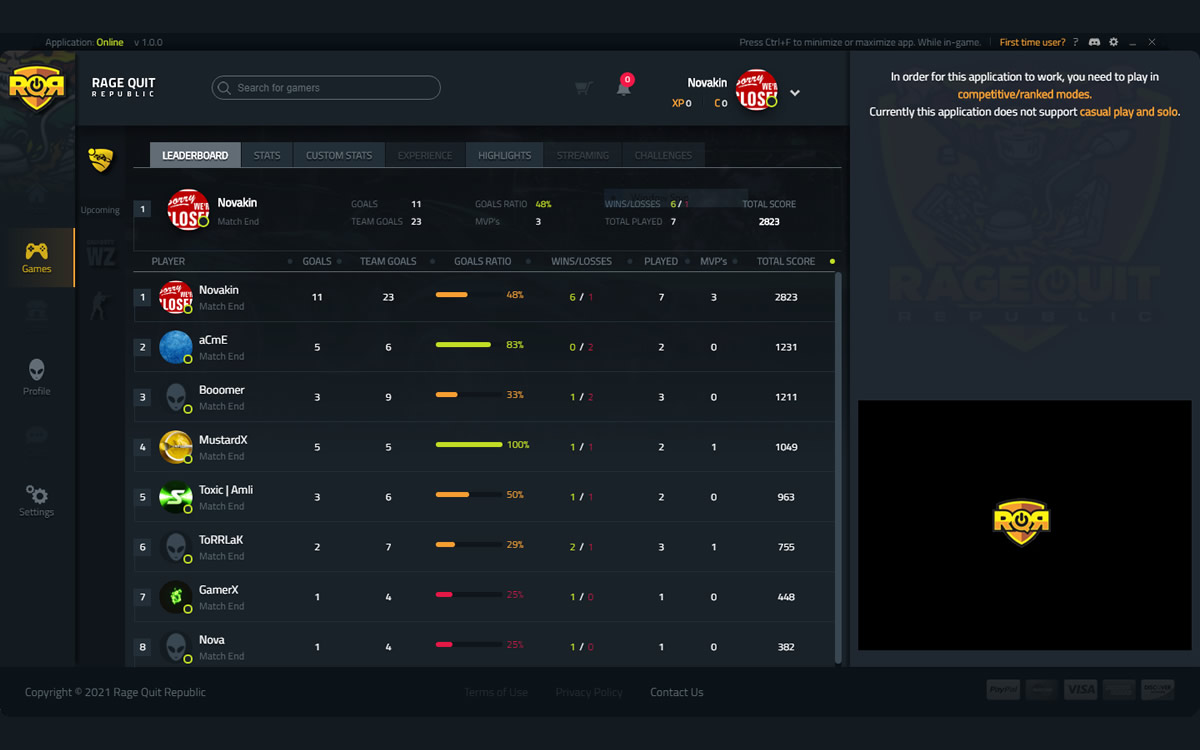Open the shopping cart icon

point(583,88)
